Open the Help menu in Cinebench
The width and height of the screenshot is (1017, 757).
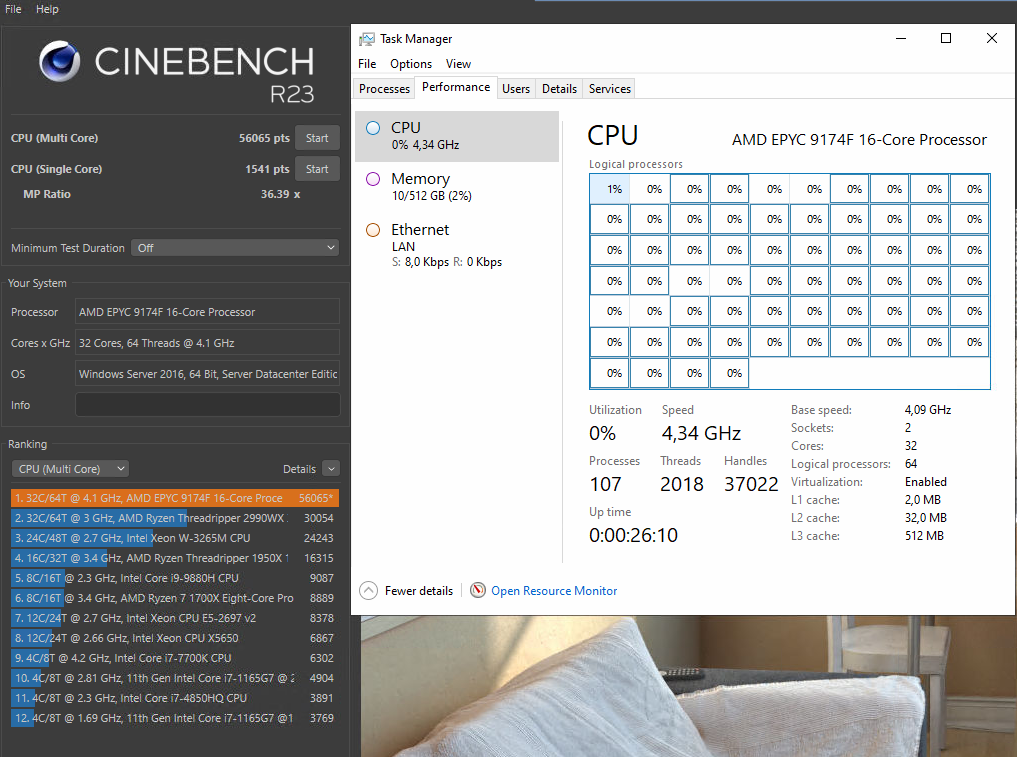point(46,8)
